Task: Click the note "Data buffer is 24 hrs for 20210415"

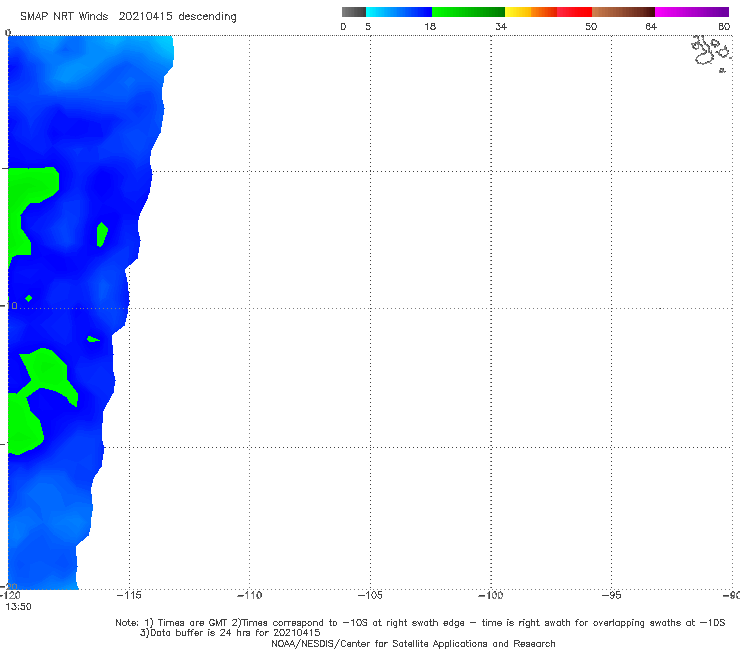Action: (x=231, y=633)
